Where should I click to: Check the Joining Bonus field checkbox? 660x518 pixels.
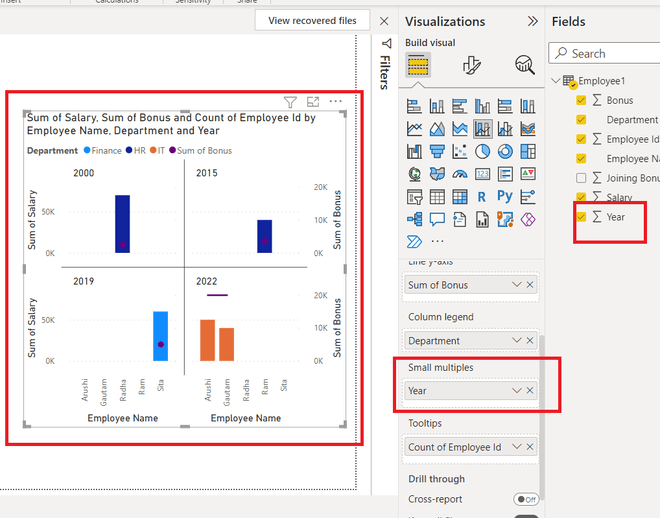tap(581, 178)
